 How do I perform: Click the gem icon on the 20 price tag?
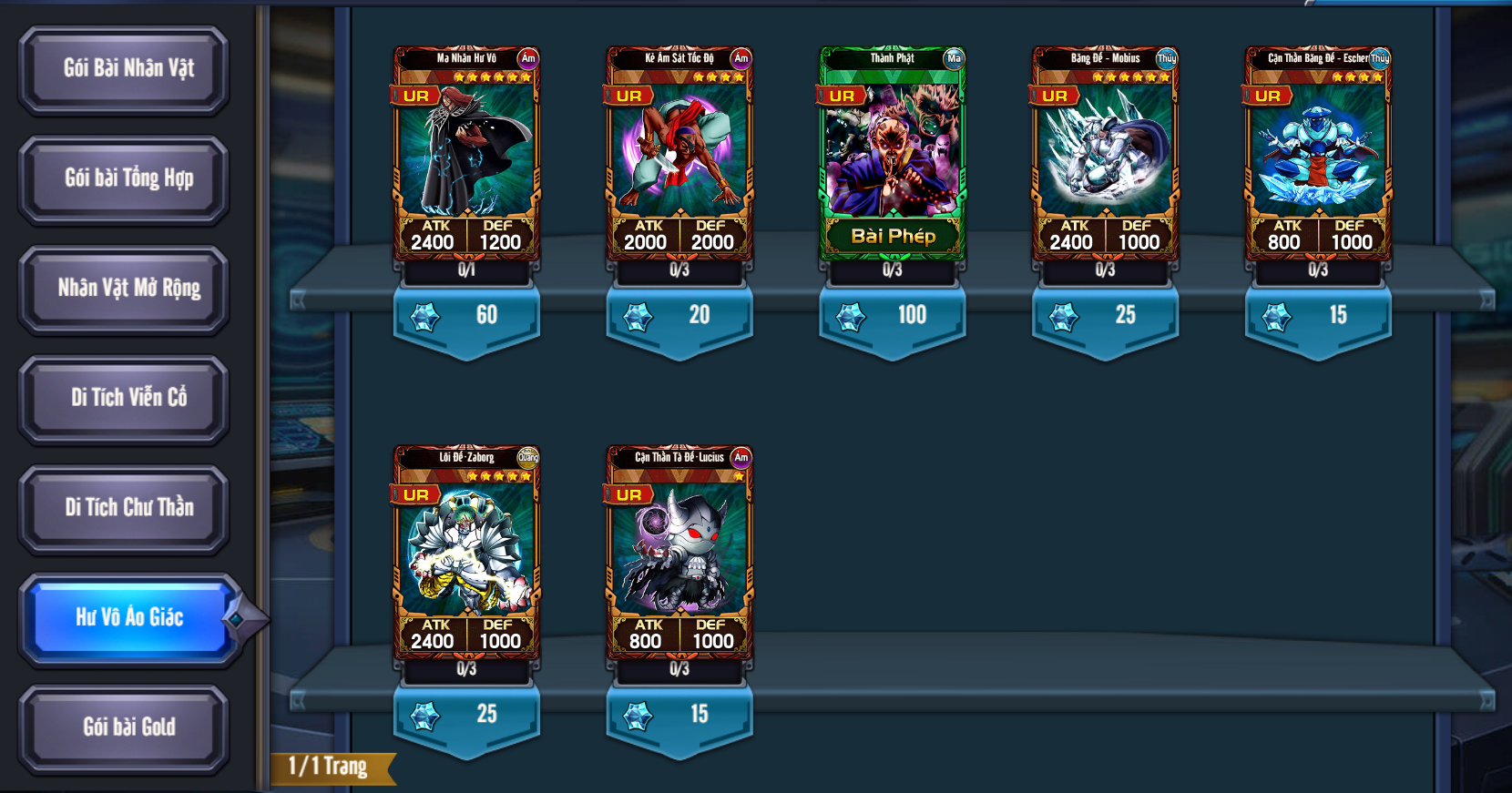pyautogui.click(x=638, y=317)
